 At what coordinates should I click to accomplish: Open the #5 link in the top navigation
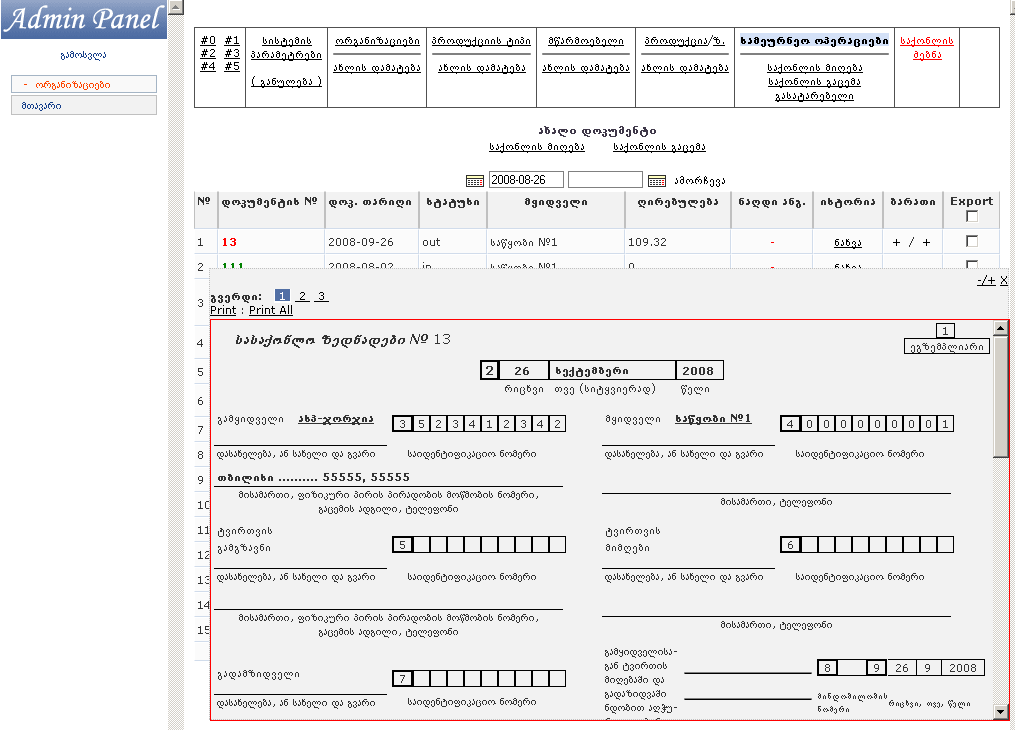click(x=232, y=67)
